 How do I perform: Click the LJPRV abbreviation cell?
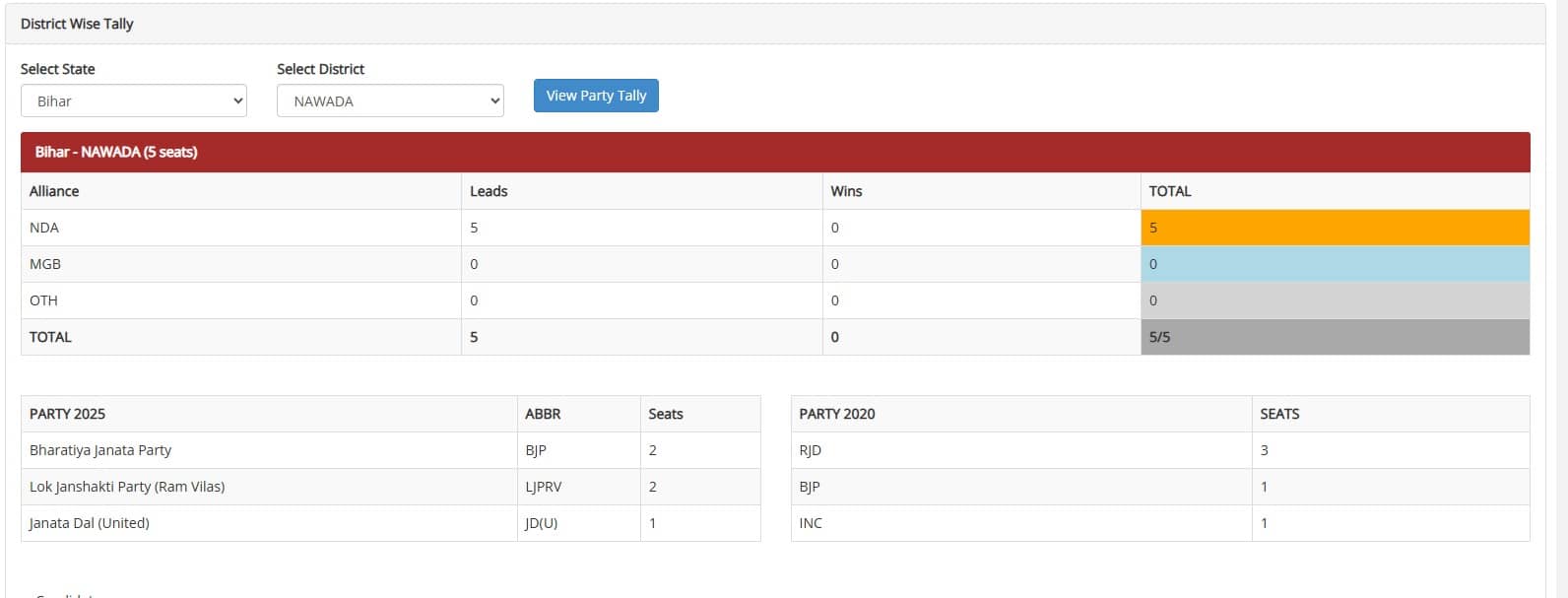(x=544, y=487)
